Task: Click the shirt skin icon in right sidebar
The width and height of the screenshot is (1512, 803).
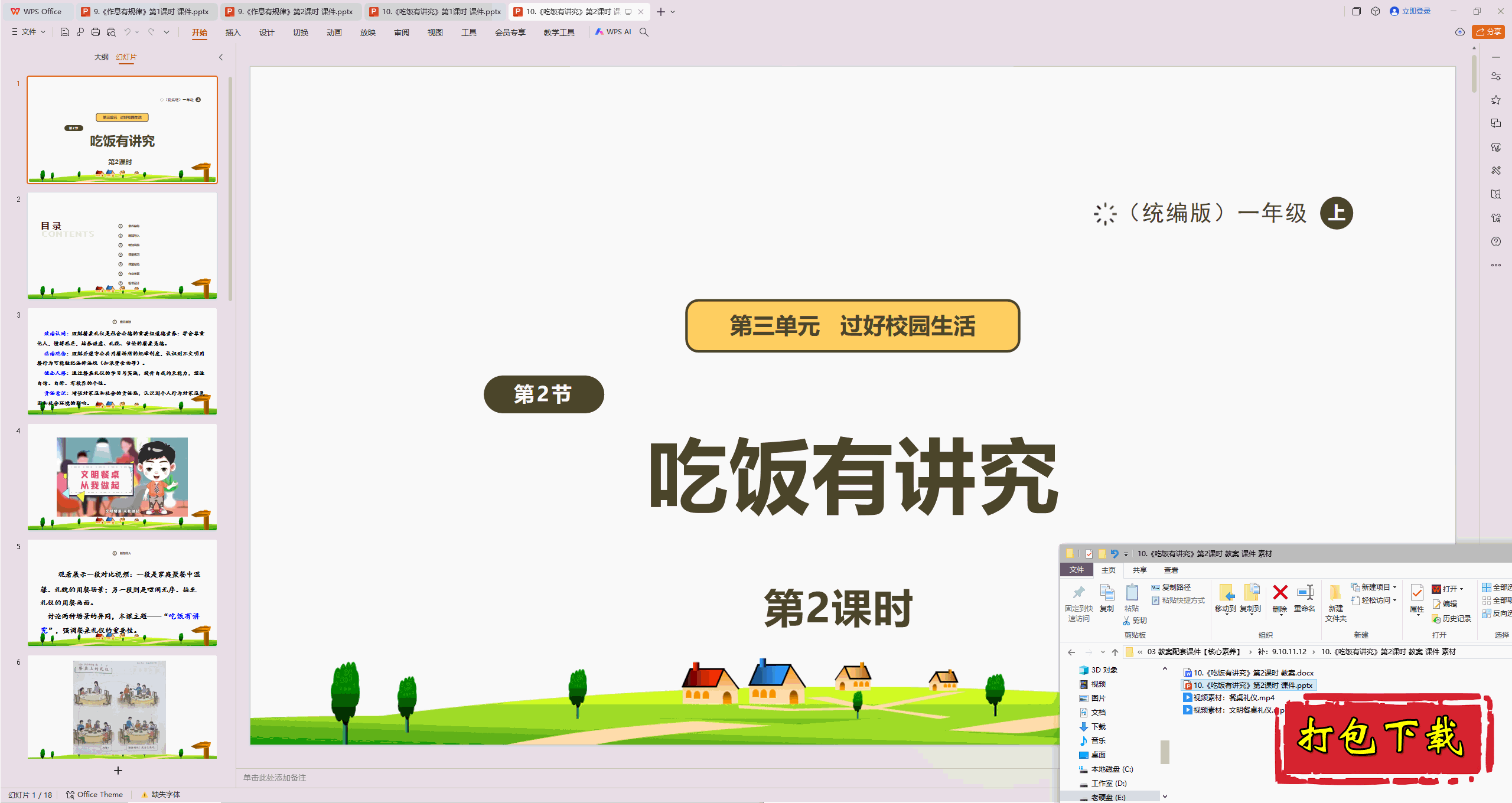Action: pyautogui.click(x=1495, y=218)
